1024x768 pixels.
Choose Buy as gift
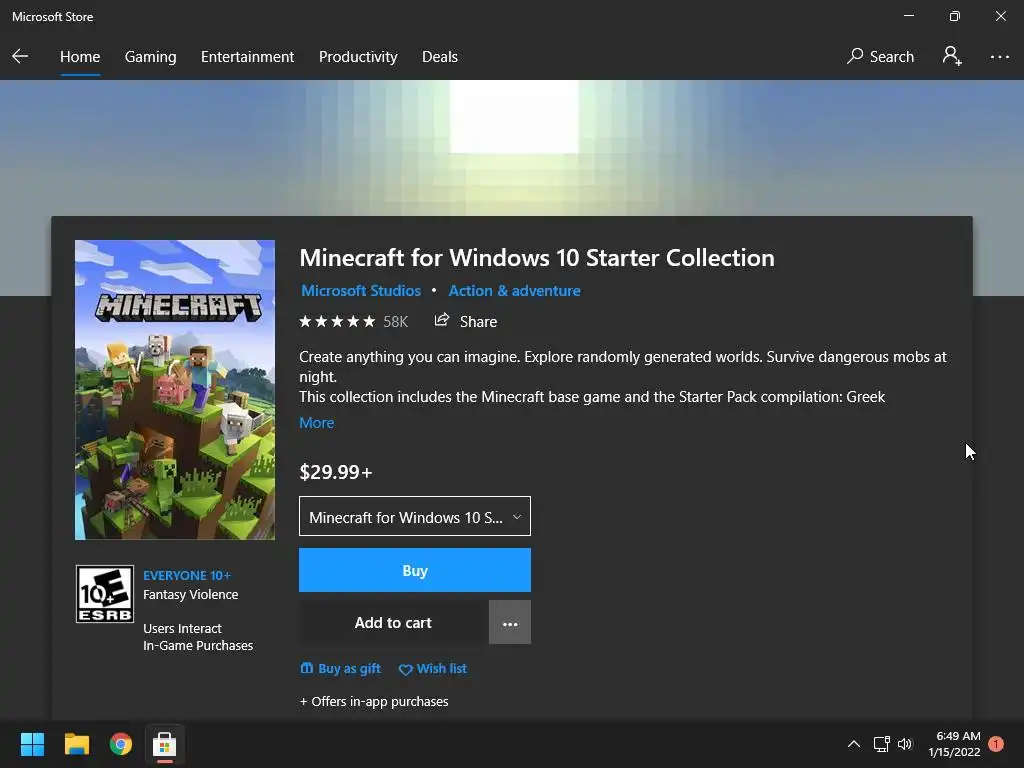(x=340, y=669)
